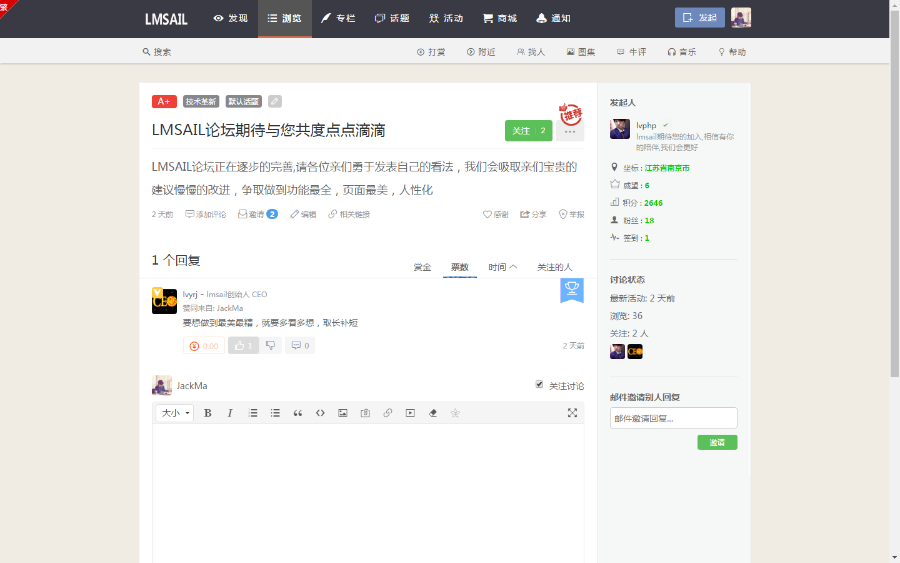Open the three-dots more options menu
Viewport: 900px width, 563px height.
coord(569,131)
